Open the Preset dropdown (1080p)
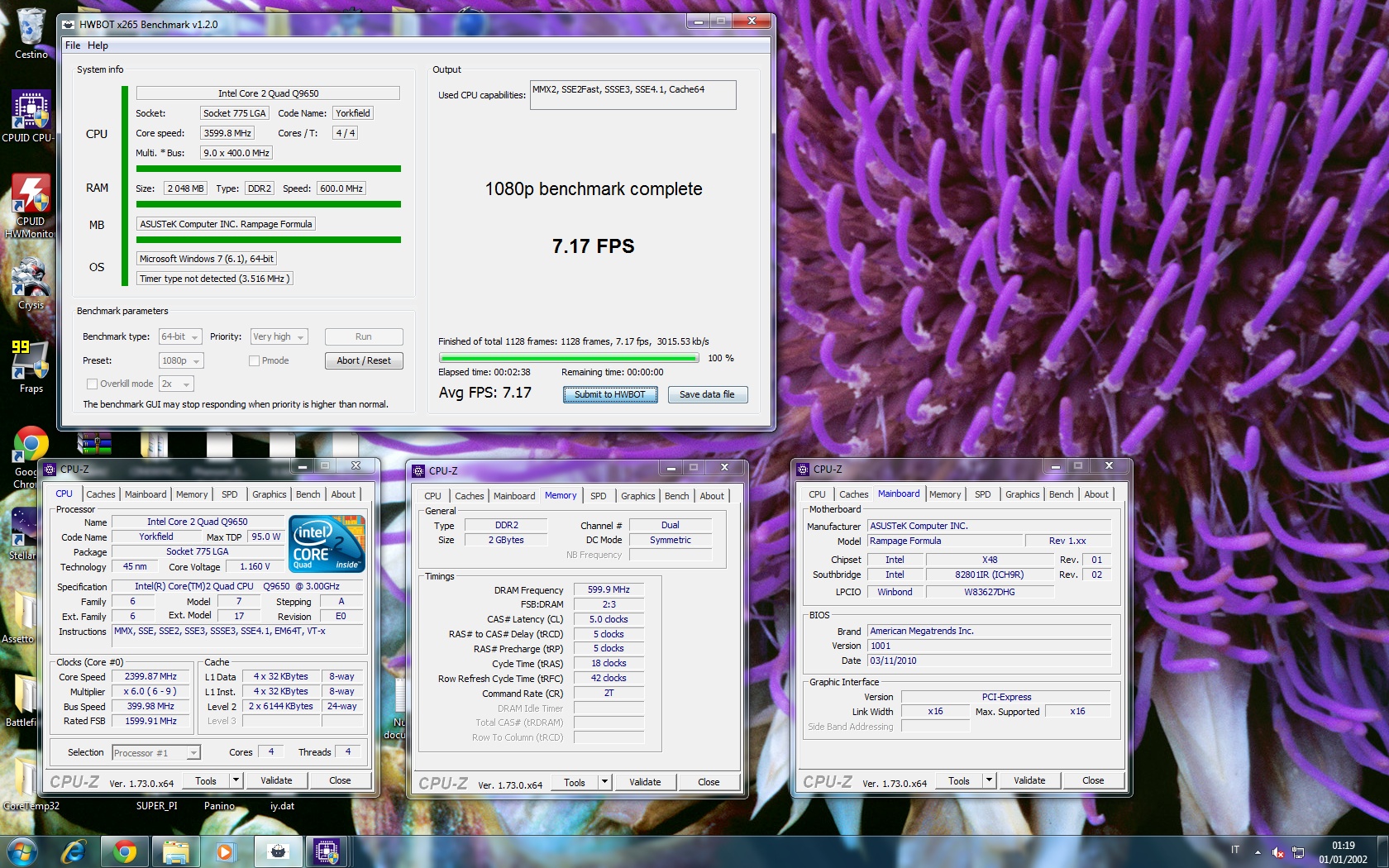The image size is (1389, 868). 181,360
